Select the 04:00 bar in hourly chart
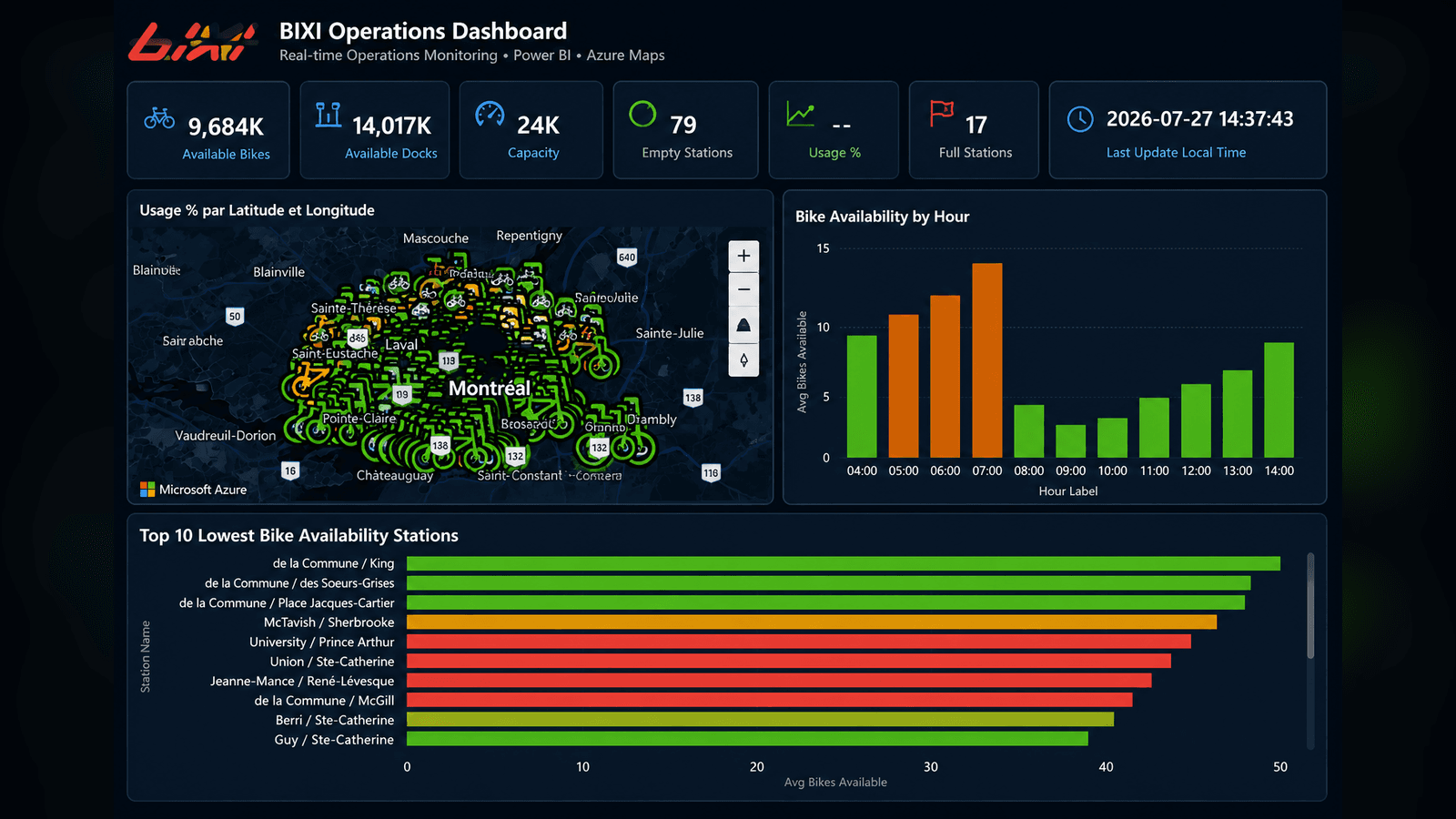 click(x=862, y=397)
